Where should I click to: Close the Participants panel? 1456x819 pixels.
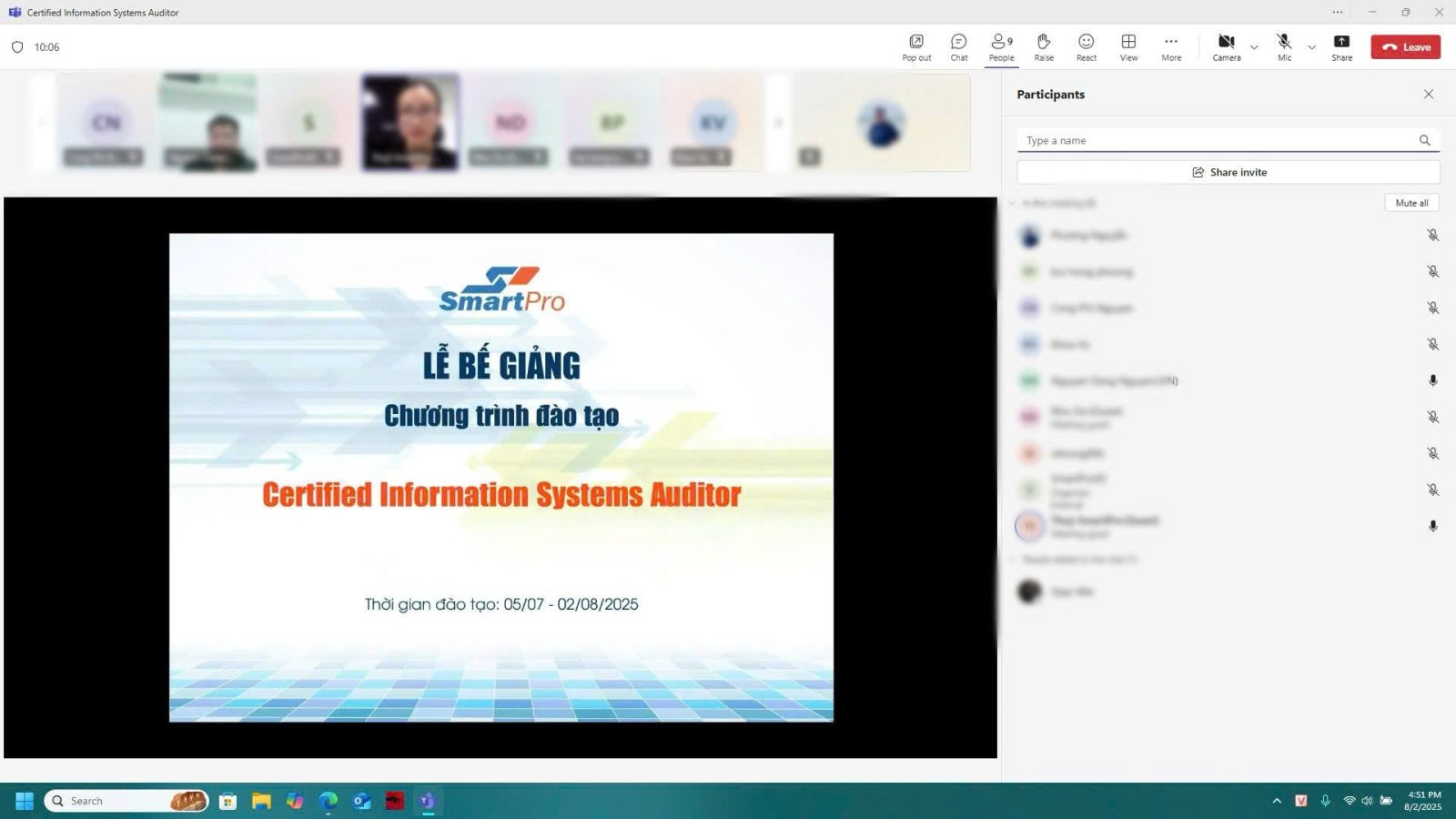(x=1429, y=94)
